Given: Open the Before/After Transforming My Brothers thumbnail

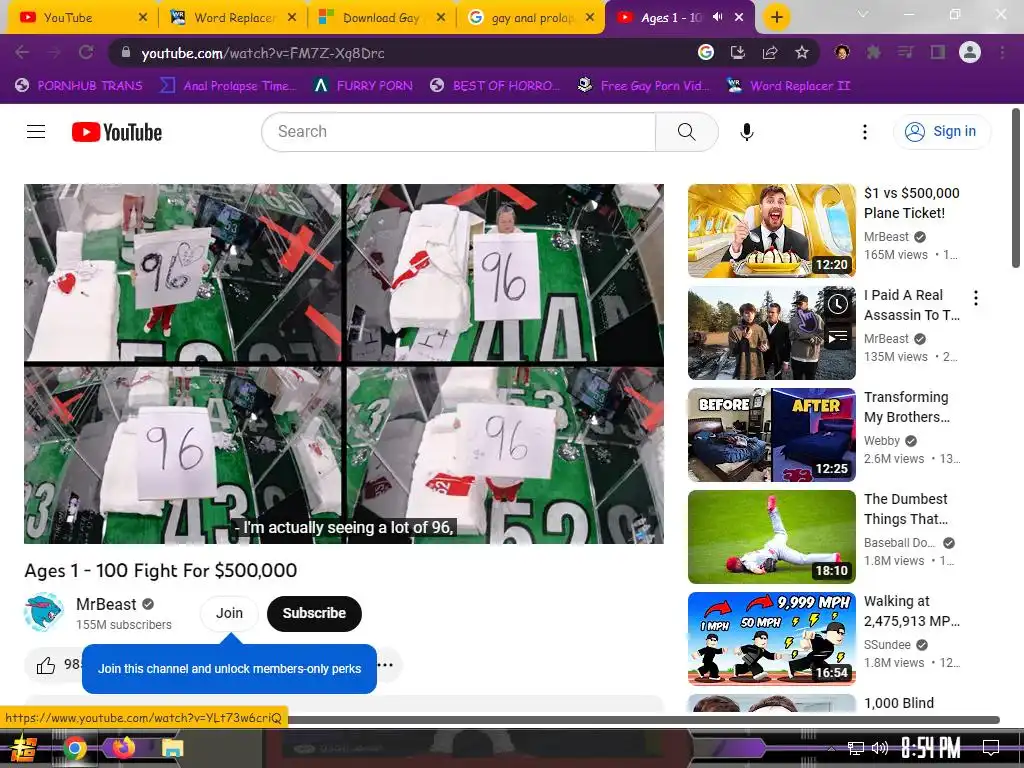Looking at the screenshot, I should pos(771,434).
